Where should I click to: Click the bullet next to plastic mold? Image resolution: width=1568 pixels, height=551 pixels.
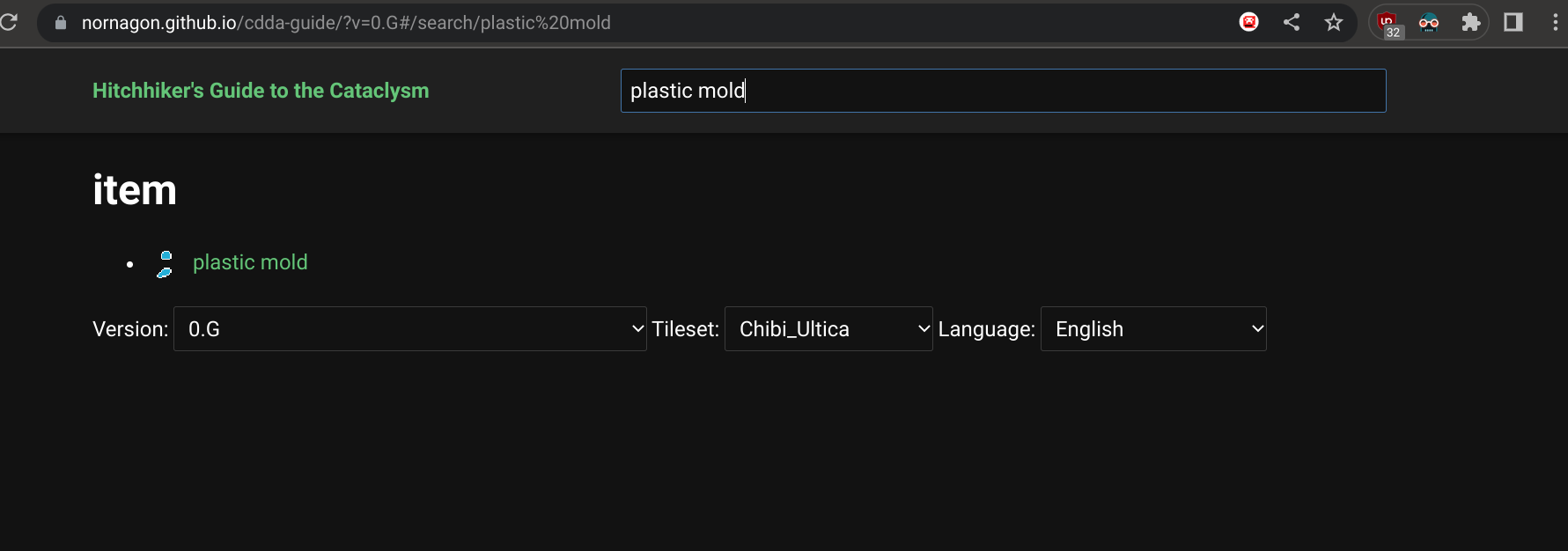pyautogui.click(x=130, y=264)
